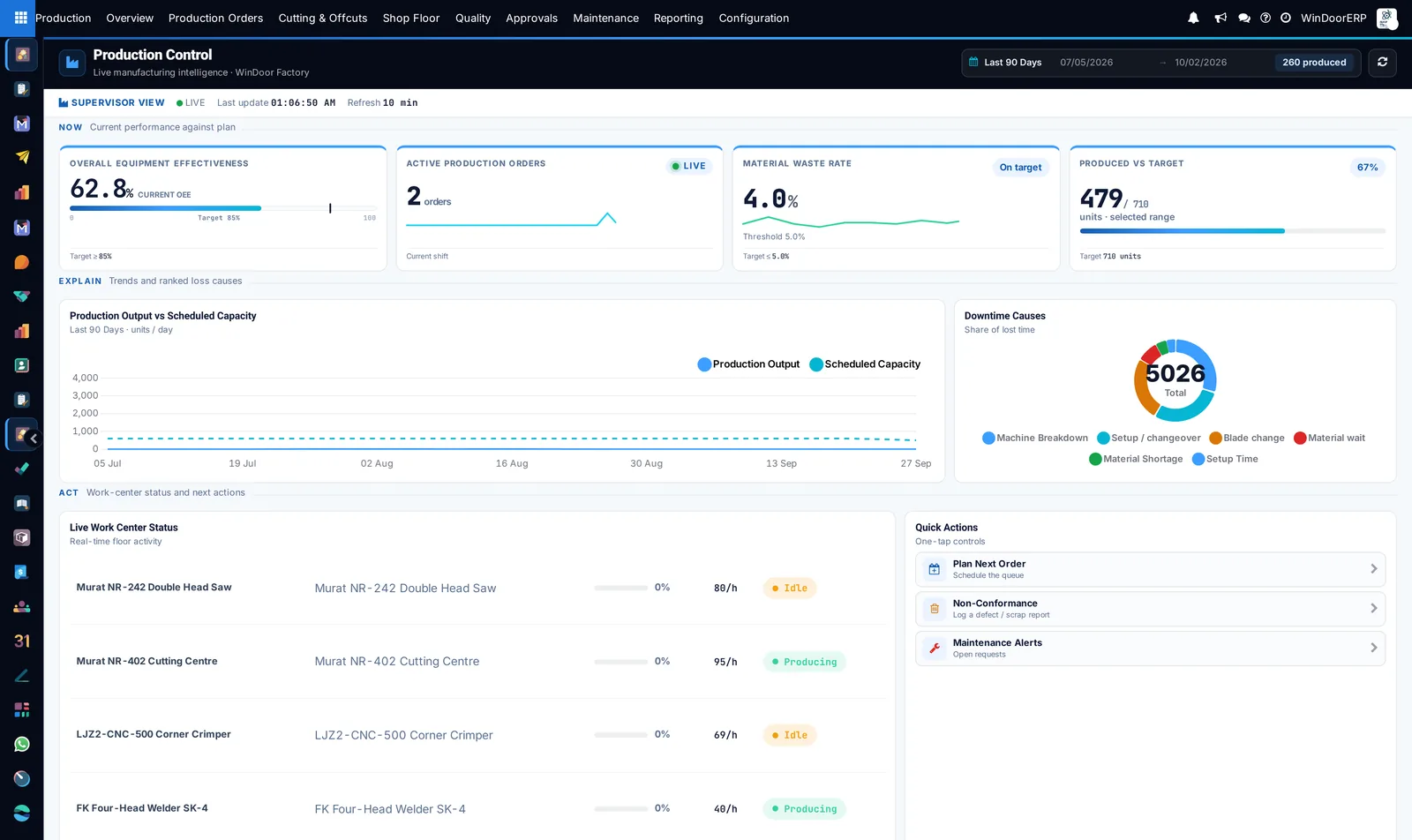Open the open-book knowledge app
Screen dimensions: 1412x840
tap(22, 503)
